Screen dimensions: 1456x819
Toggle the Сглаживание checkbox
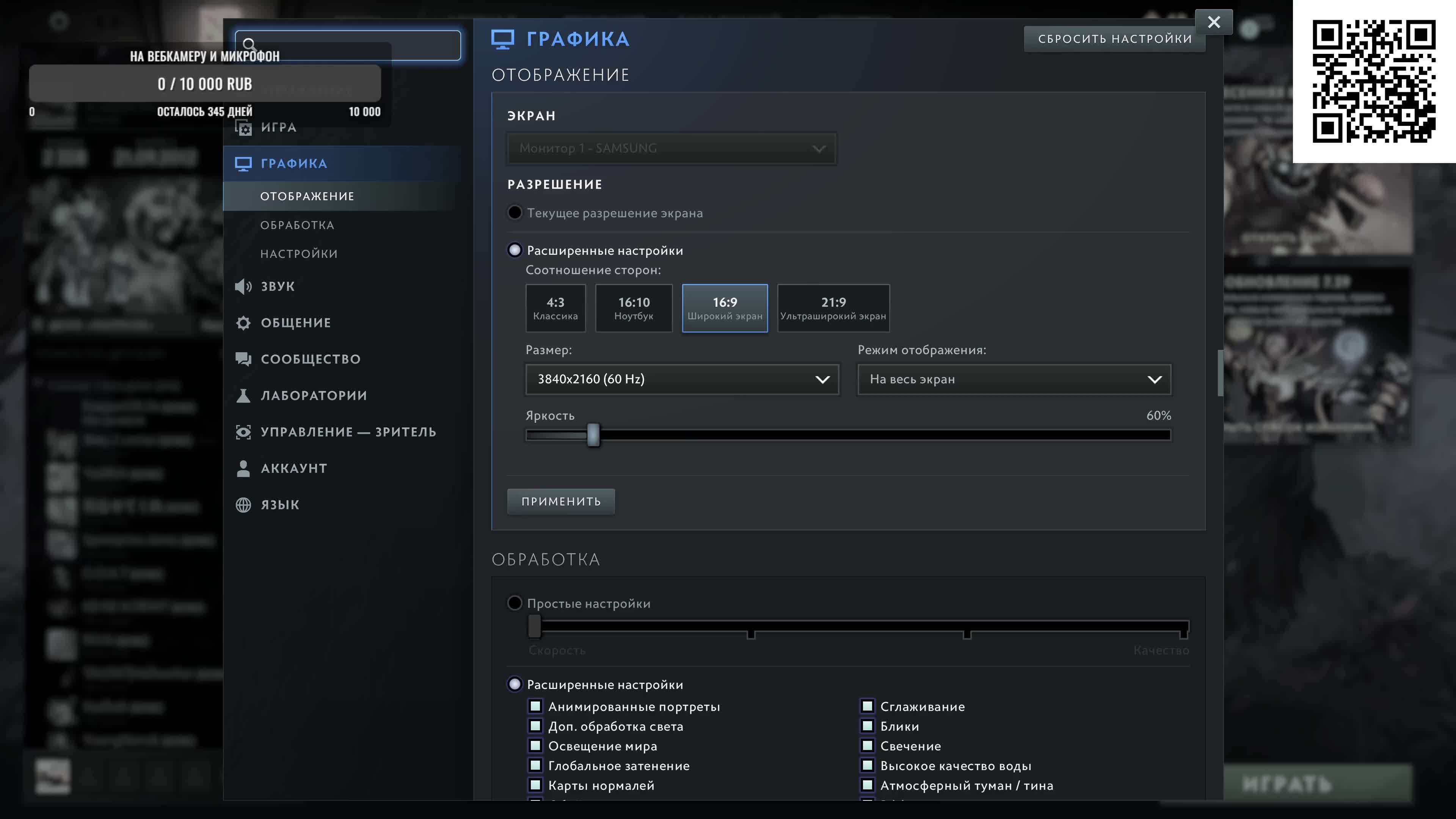(x=867, y=706)
